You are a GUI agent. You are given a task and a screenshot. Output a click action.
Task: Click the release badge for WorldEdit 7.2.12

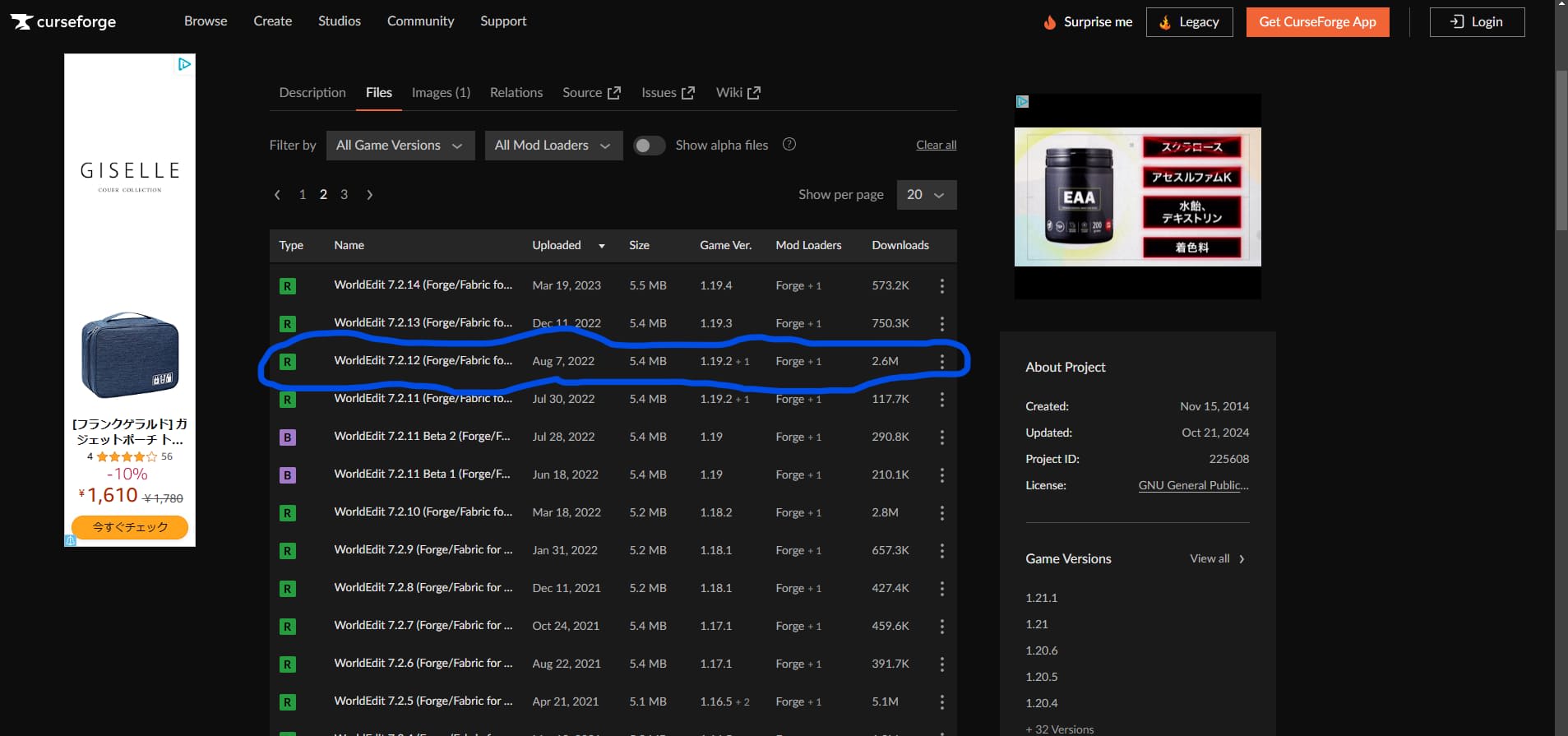tap(288, 362)
